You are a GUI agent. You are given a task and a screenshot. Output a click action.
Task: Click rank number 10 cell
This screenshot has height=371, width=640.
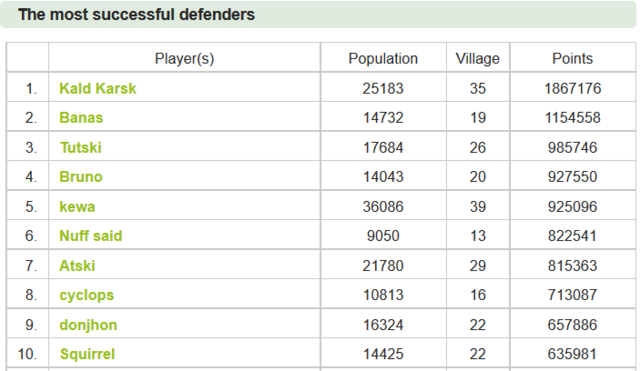tap(27, 354)
